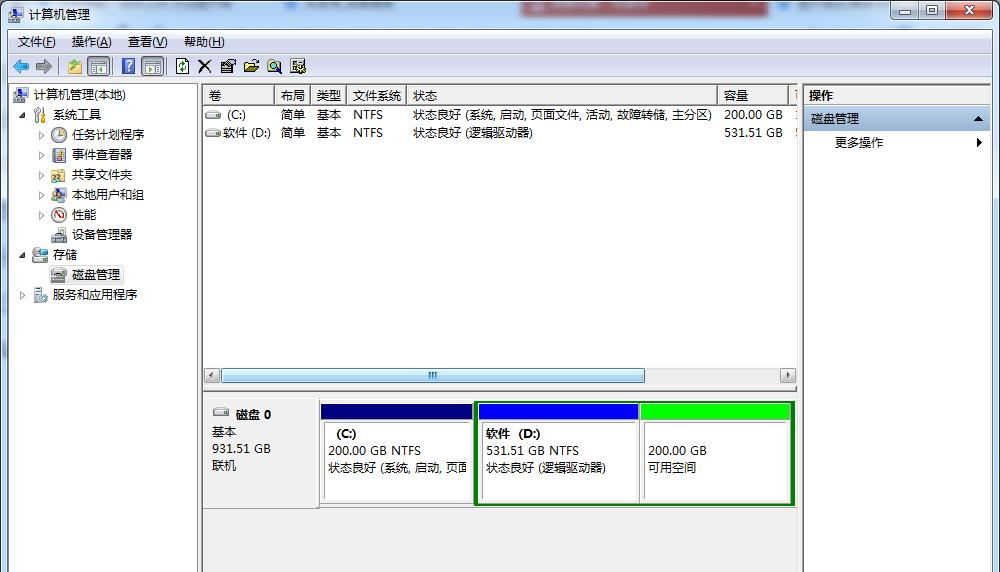
Task: Click the Up one level folder icon
Action: click(75, 66)
